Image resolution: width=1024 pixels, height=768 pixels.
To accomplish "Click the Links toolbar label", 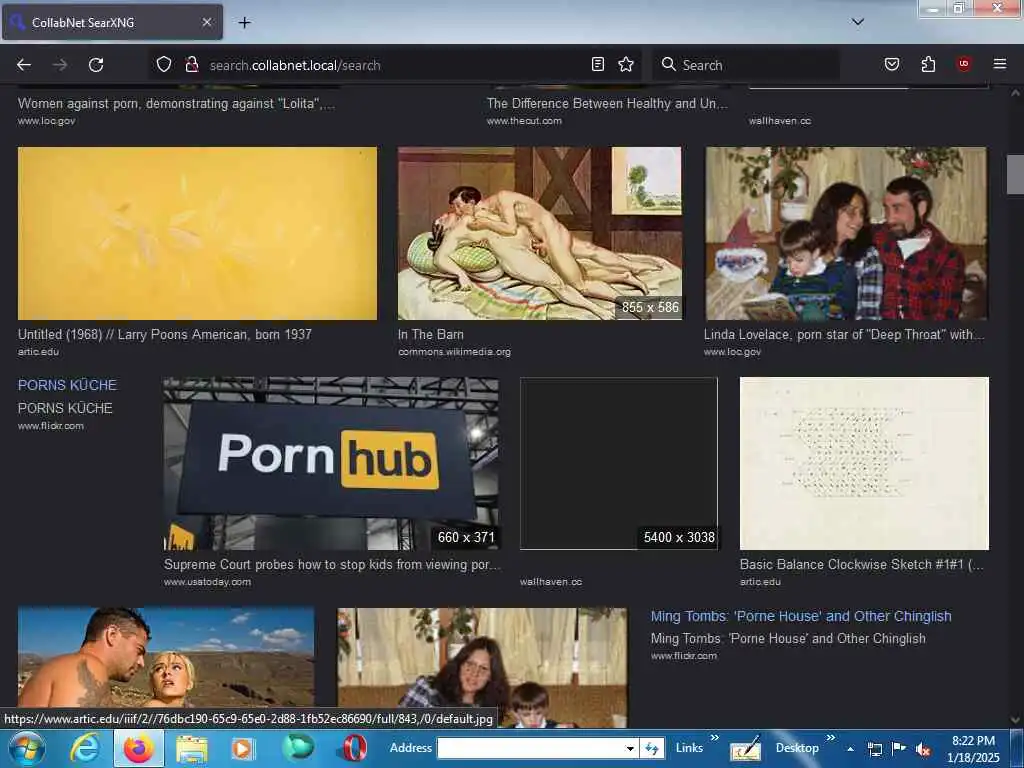I will (689, 748).
